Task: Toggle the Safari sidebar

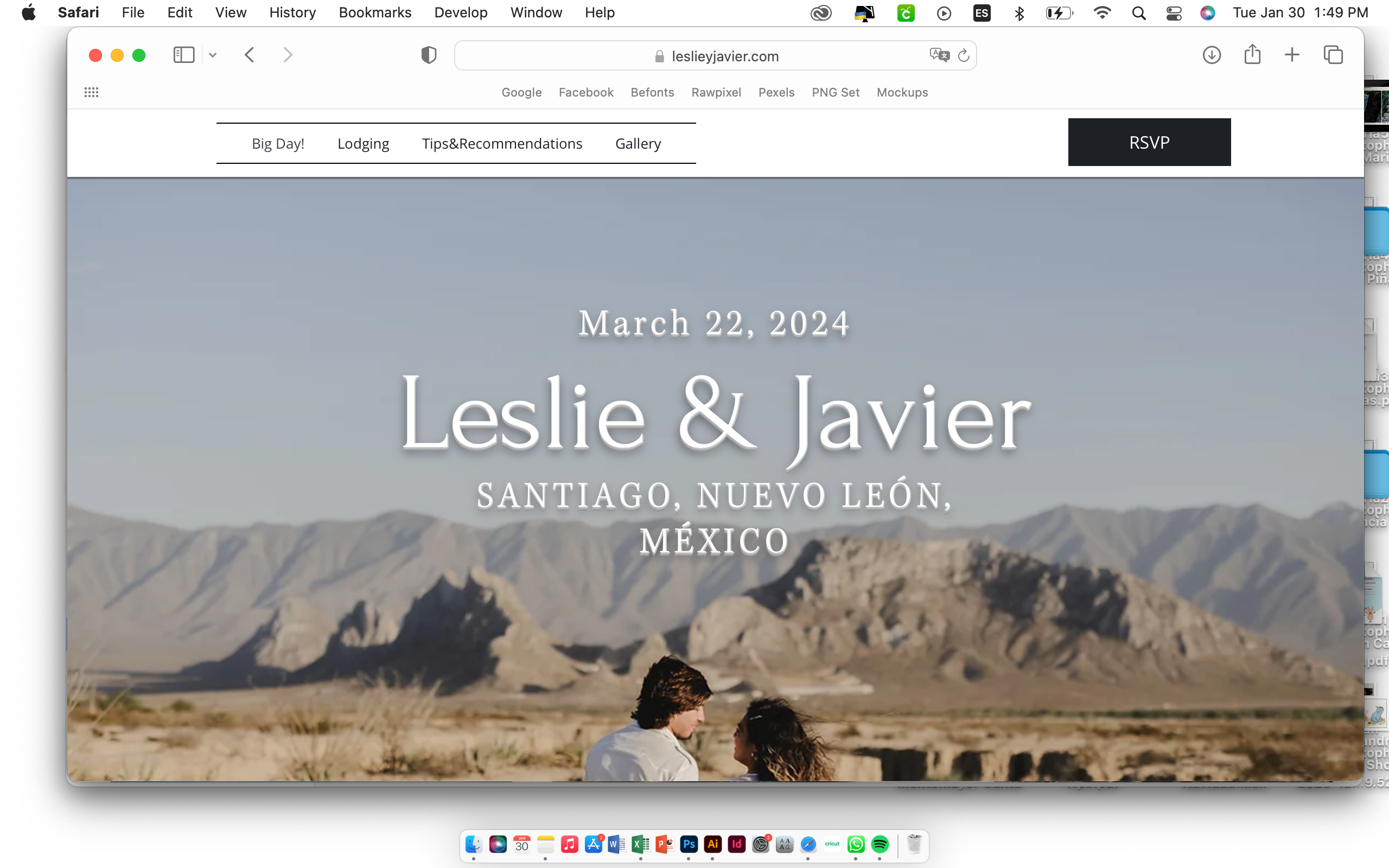Action: pos(184,55)
